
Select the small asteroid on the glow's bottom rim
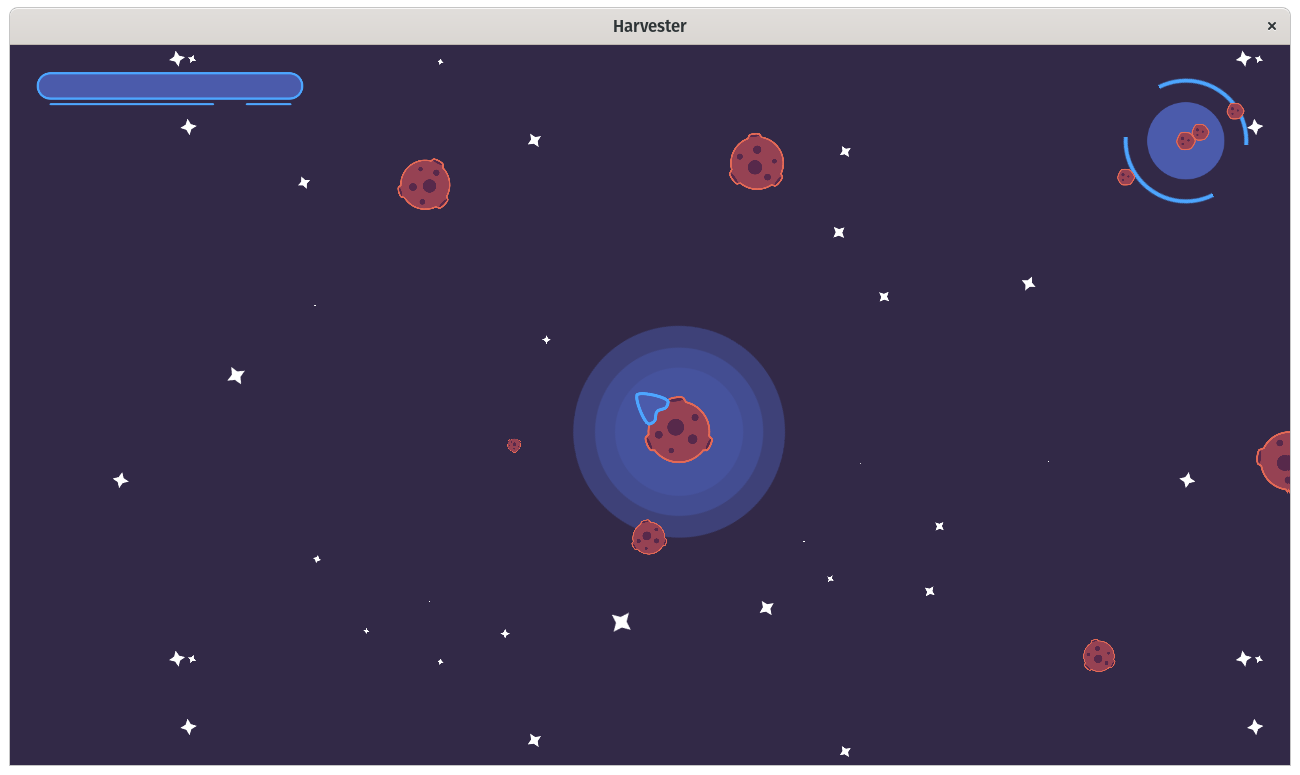click(649, 538)
